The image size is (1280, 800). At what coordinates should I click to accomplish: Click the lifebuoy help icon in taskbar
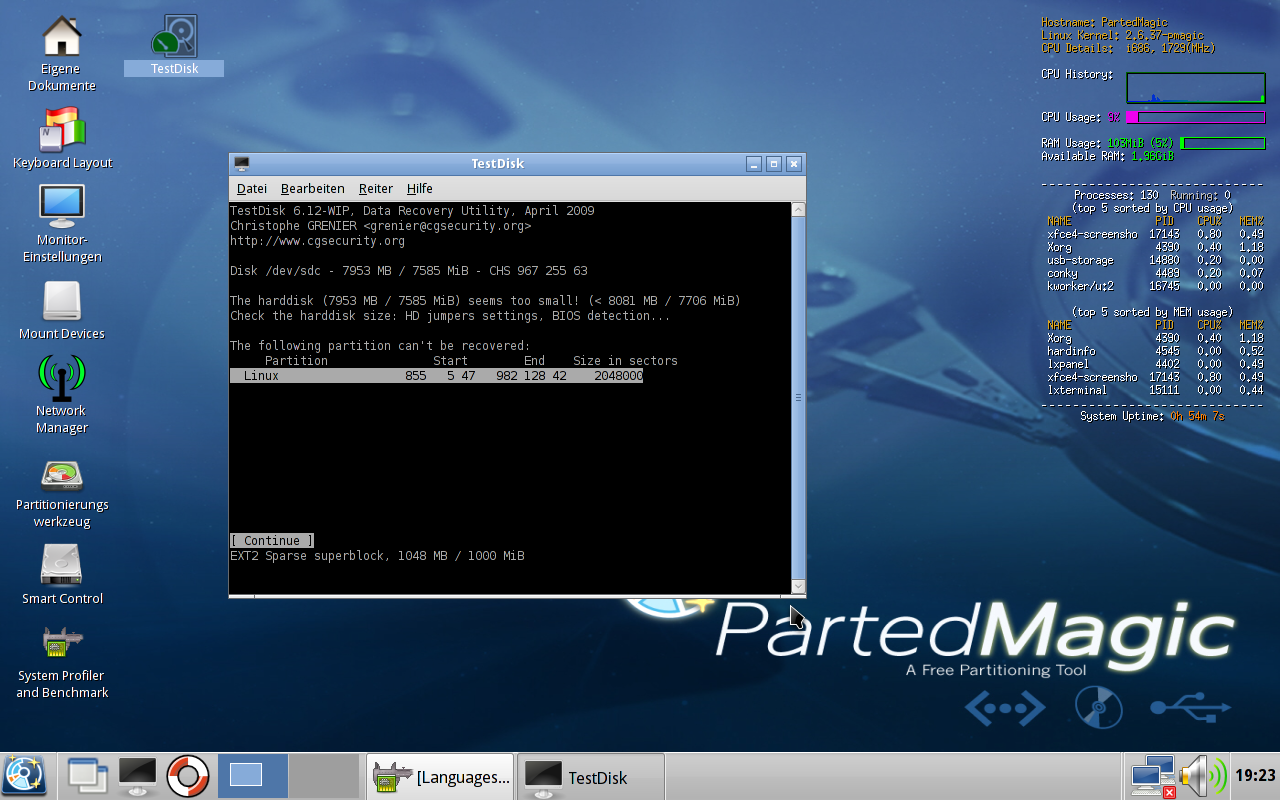(x=187, y=776)
